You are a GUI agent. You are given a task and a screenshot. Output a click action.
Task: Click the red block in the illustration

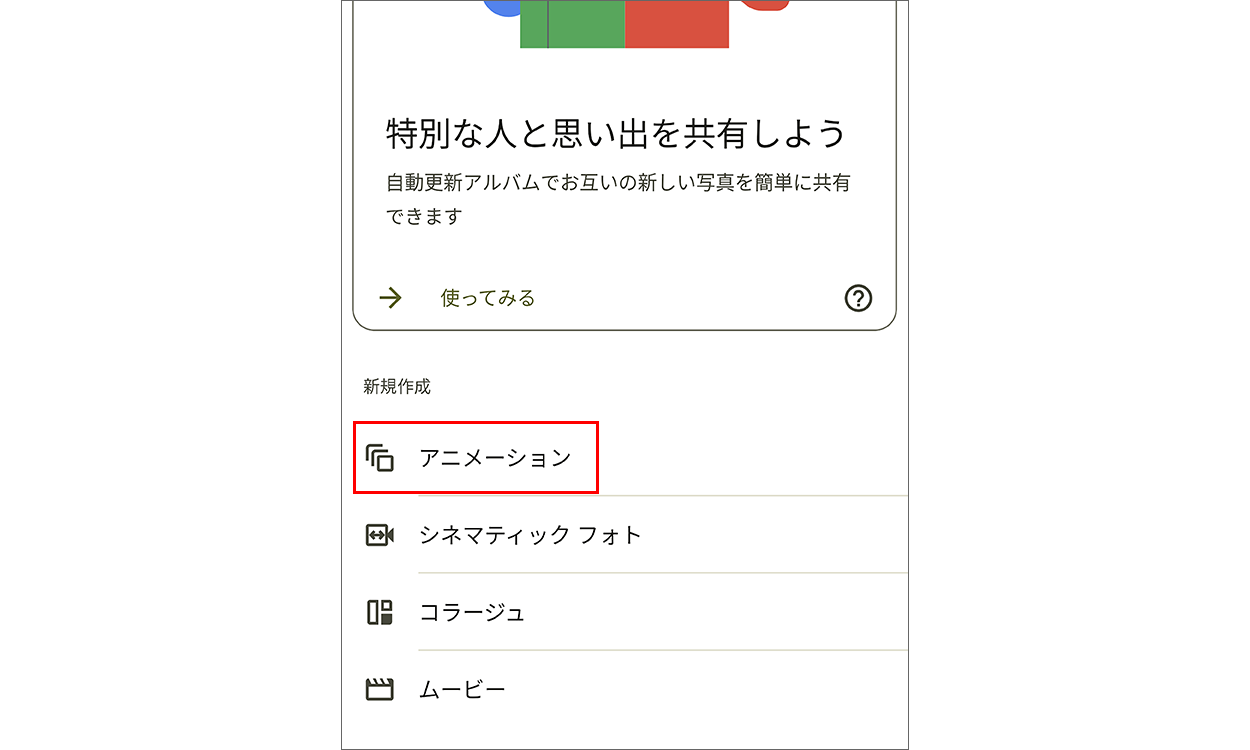click(677, 24)
